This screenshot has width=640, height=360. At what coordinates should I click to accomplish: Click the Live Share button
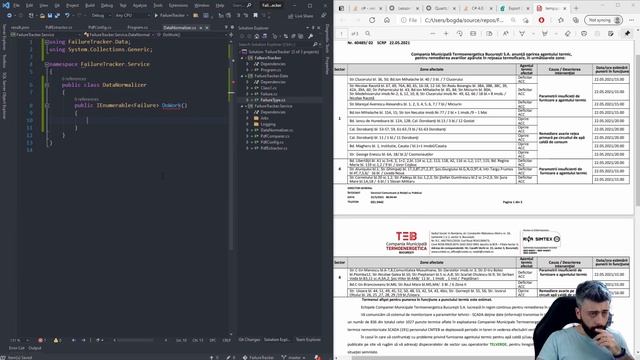300,16
